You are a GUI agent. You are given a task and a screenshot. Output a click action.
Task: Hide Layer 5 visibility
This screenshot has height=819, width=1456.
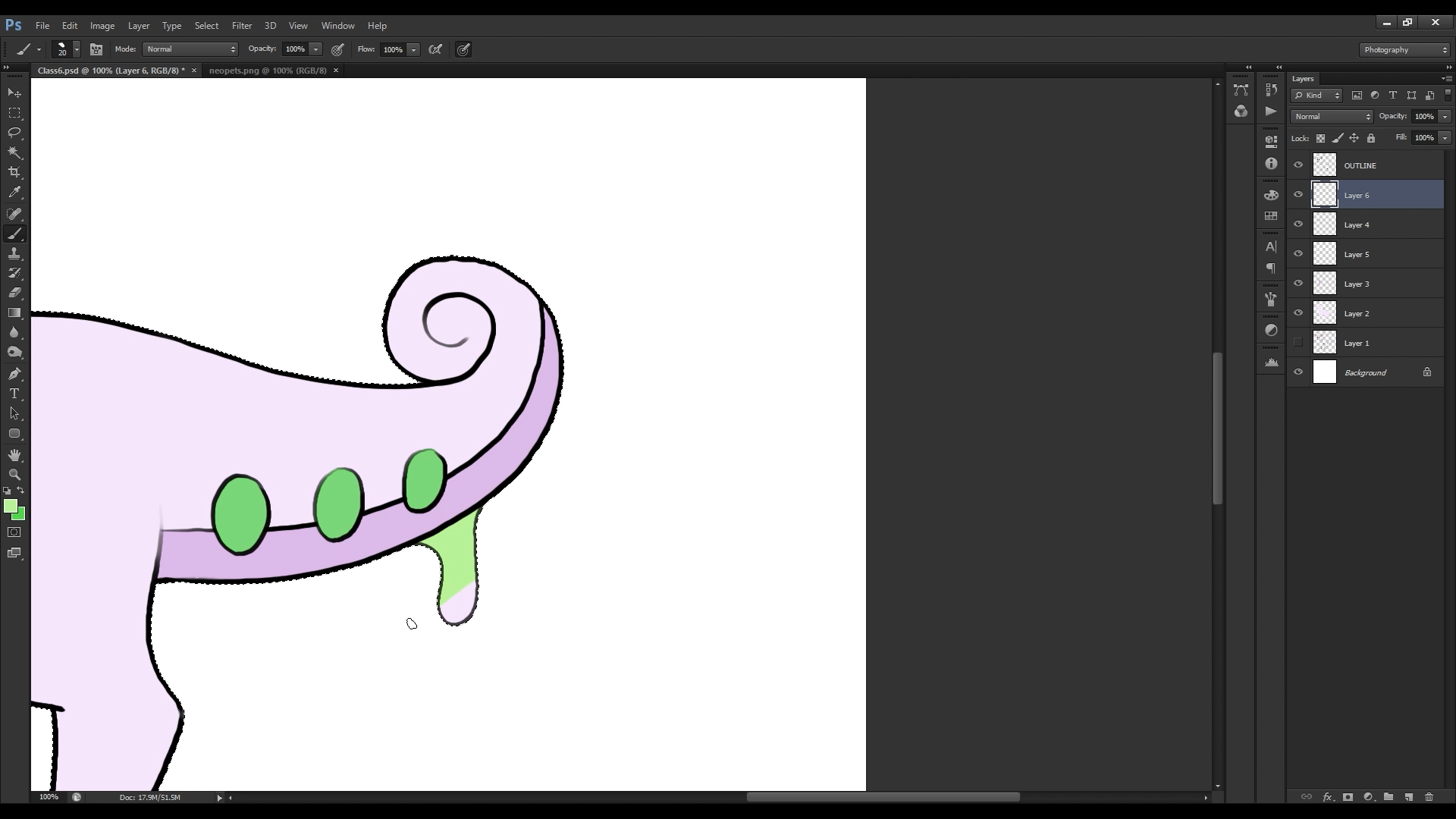coord(1298,254)
